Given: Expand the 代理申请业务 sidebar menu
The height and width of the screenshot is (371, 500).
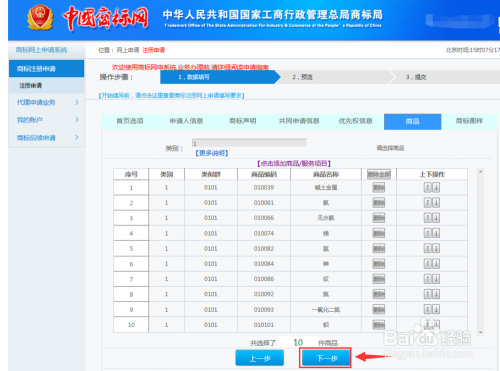Looking at the screenshot, I should click(46, 102).
